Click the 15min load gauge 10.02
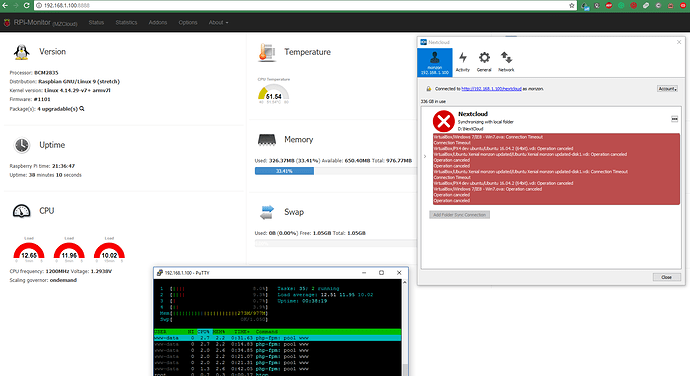The width and height of the screenshot is (690, 376). tap(109, 251)
